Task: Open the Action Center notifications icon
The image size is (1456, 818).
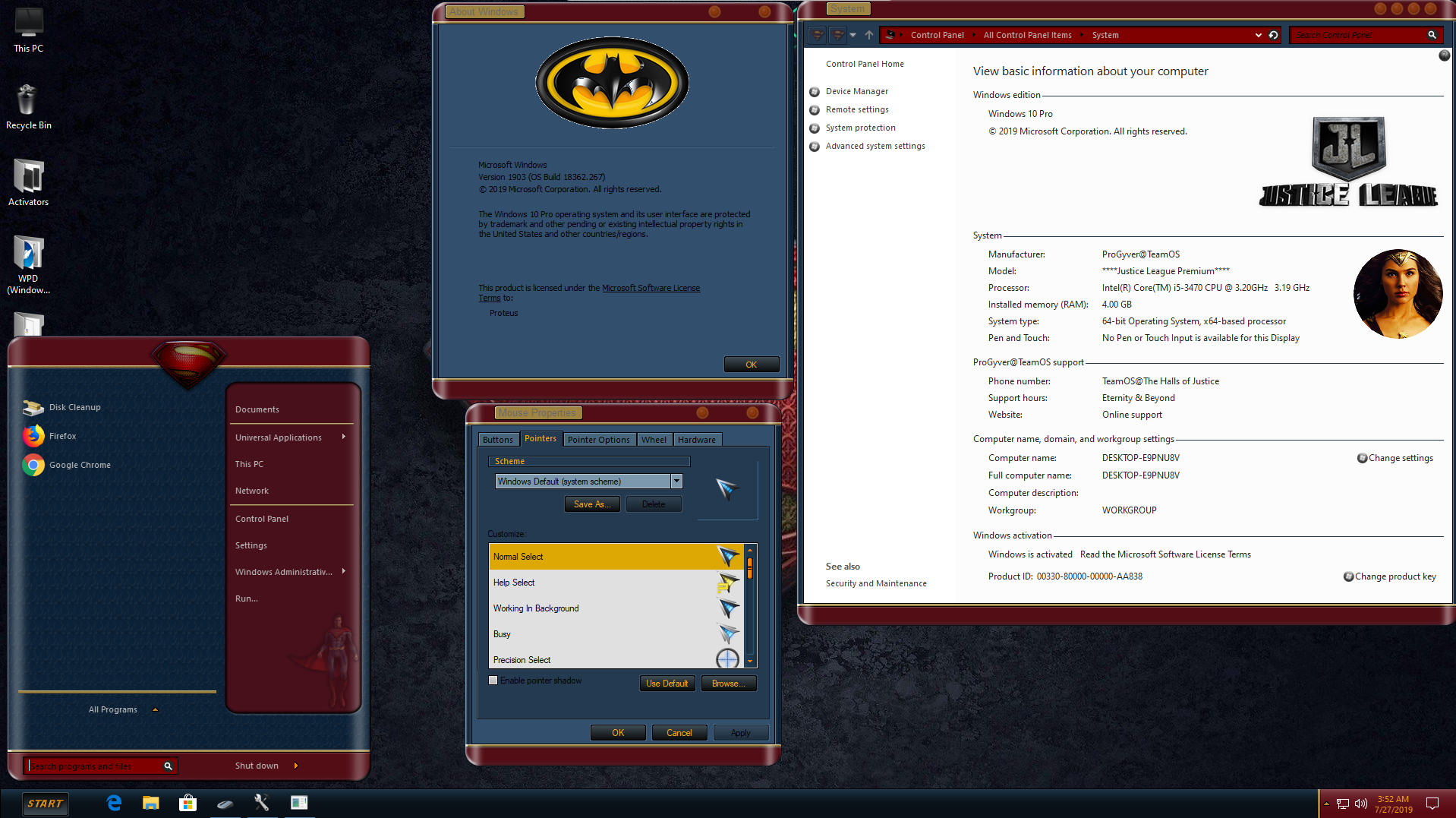Action: (1432, 804)
